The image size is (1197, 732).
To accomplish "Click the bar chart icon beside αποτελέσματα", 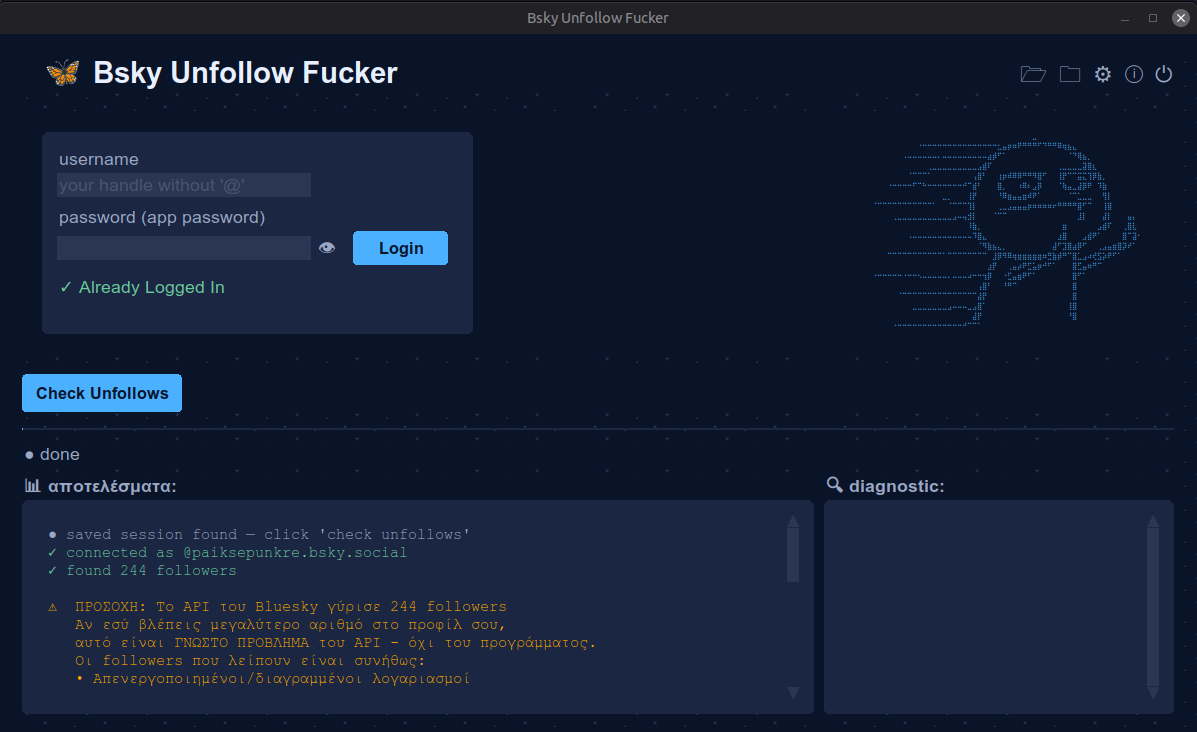I will pyautogui.click(x=33, y=486).
